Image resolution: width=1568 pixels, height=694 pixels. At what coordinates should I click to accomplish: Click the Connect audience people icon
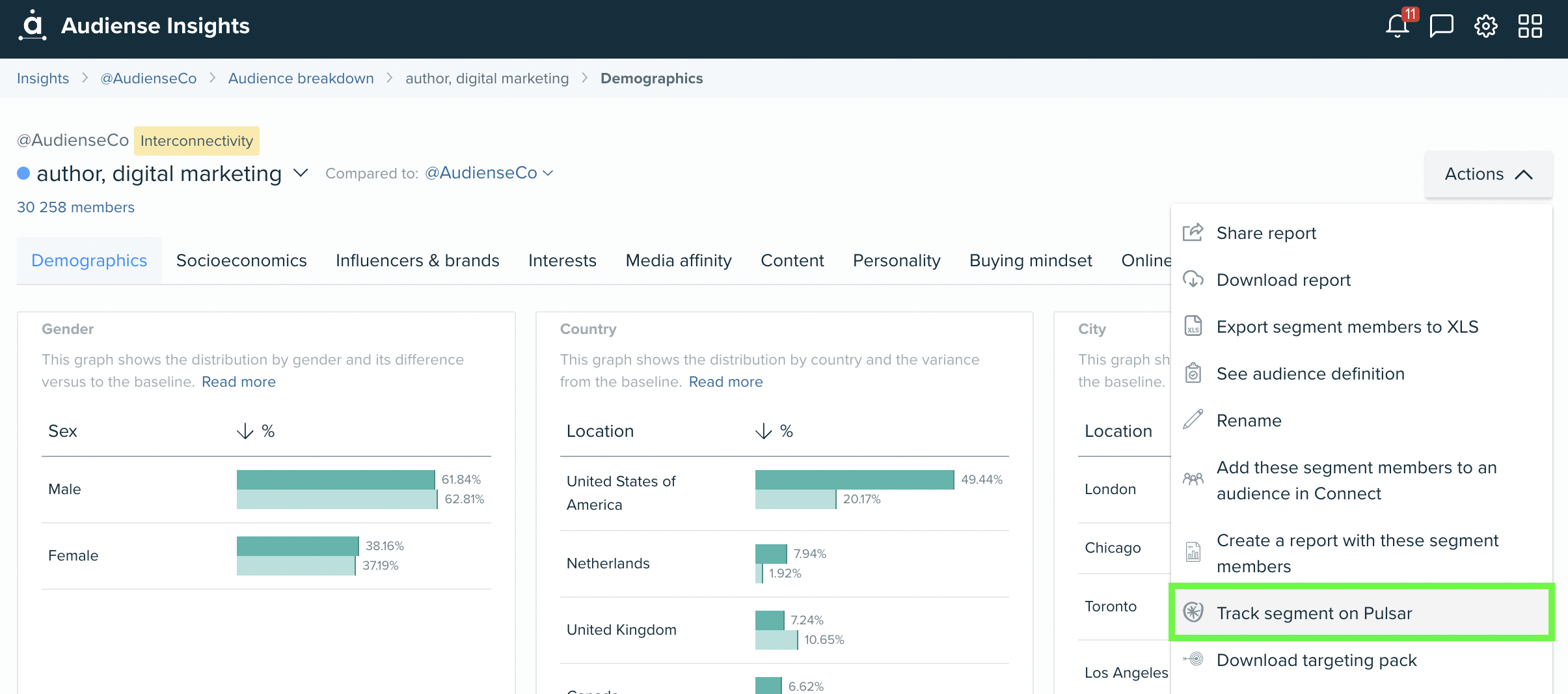click(x=1193, y=480)
